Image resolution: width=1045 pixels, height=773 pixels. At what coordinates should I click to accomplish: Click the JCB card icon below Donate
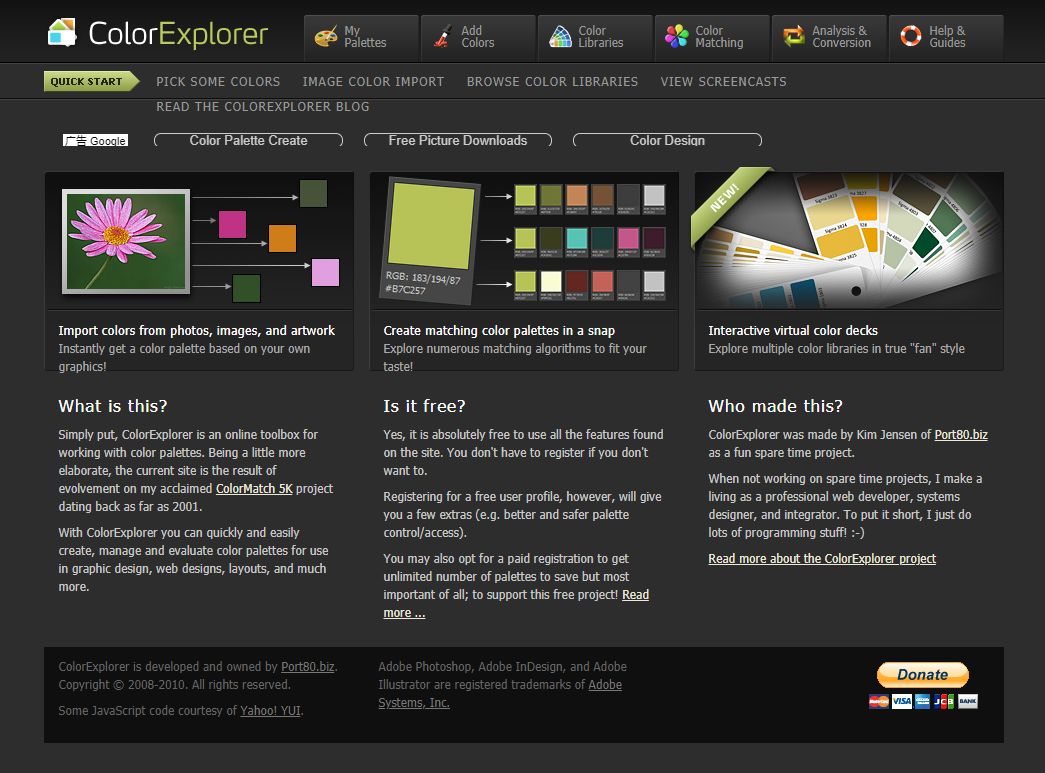(944, 701)
